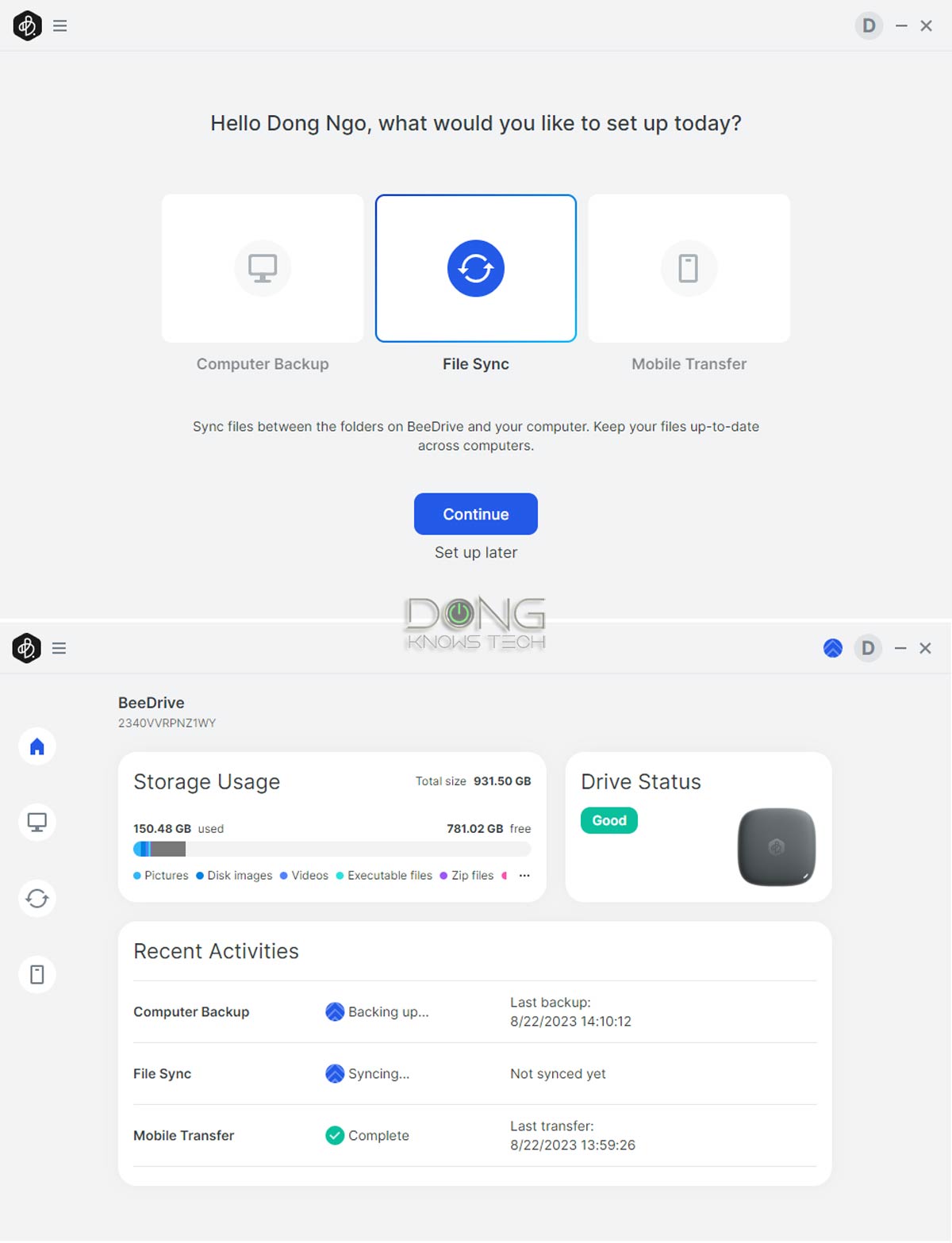Image resolution: width=952 pixels, height=1243 pixels.
Task: Click the BeeDrive device image
Action: pos(777,847)
